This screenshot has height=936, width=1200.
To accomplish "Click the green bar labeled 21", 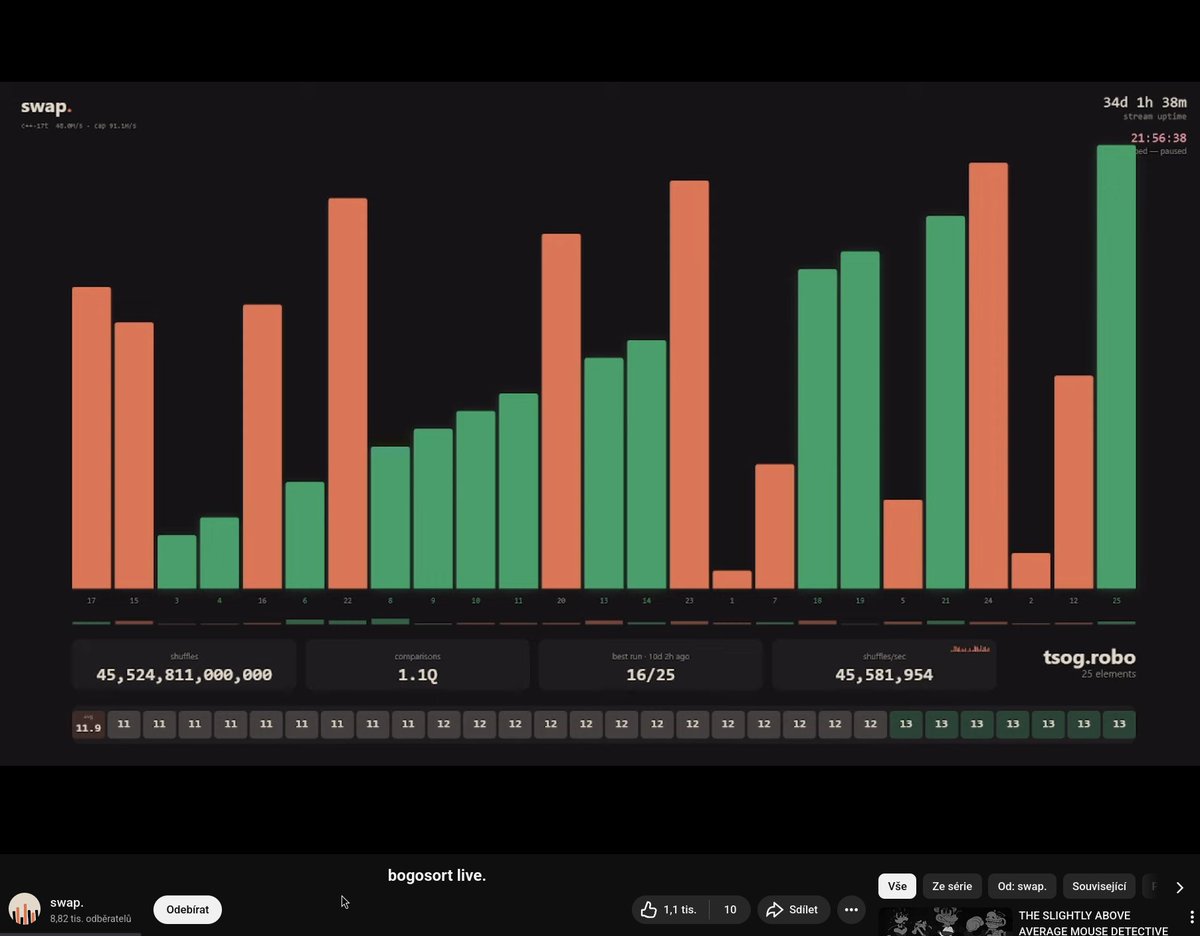I will coord(945,403).
